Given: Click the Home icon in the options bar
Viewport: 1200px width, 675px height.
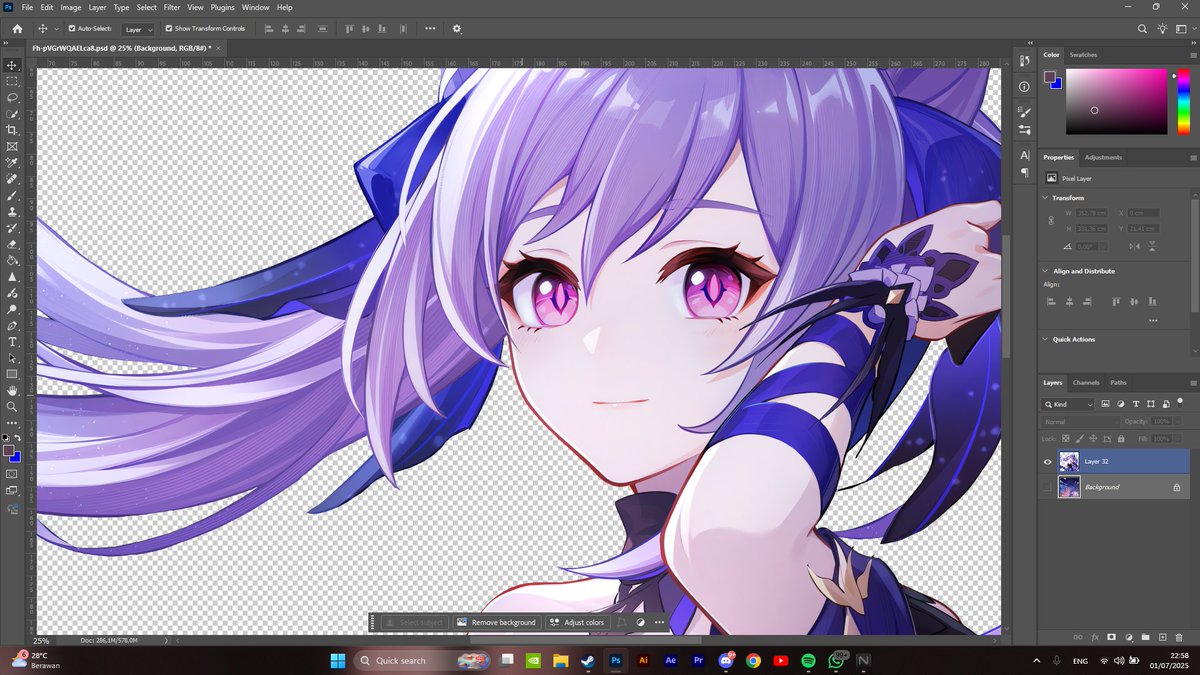Looking at the screenshot, I should [x=17, y=29].
